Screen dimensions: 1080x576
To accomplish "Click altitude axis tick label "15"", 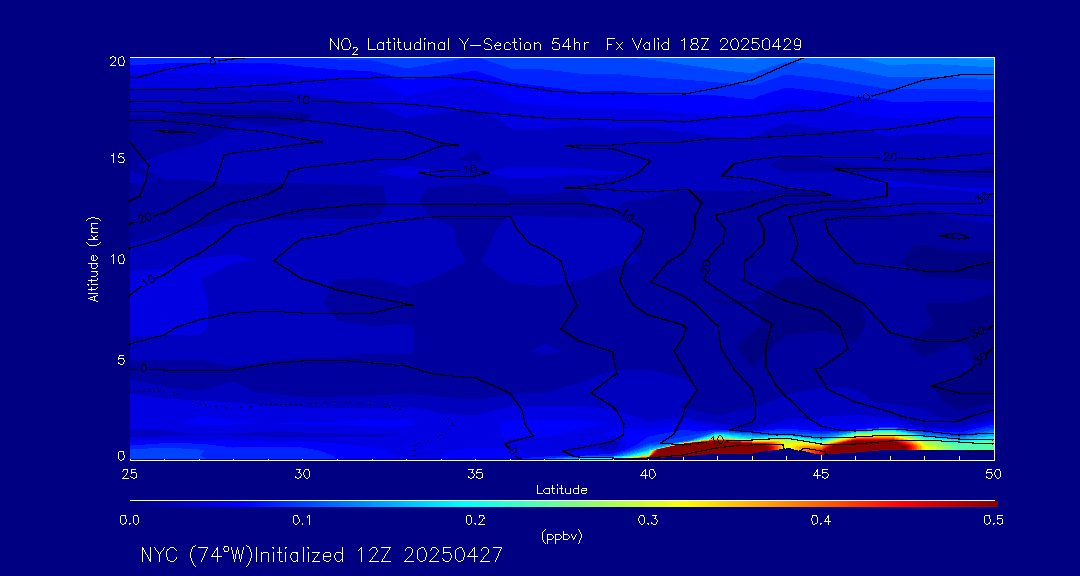I will click(117, 158).
